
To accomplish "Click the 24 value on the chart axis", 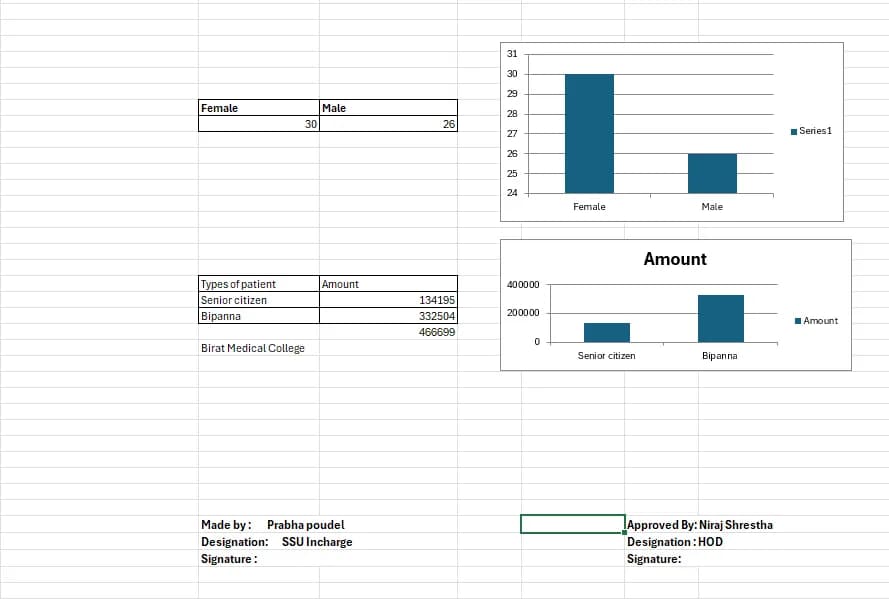I will click(513, 193).
